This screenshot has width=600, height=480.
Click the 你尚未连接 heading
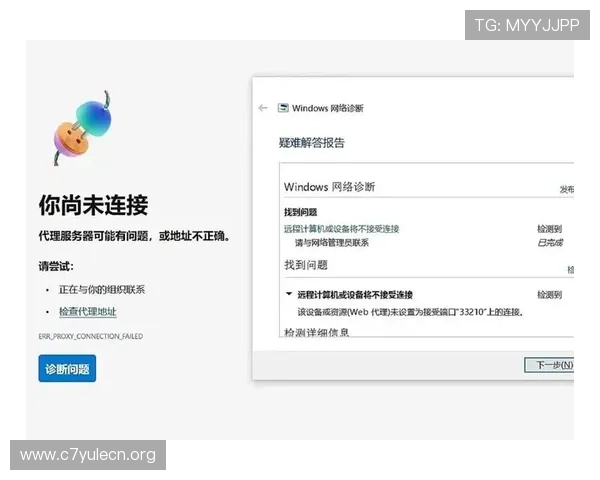pyautogui.click(x=93, y=205)
